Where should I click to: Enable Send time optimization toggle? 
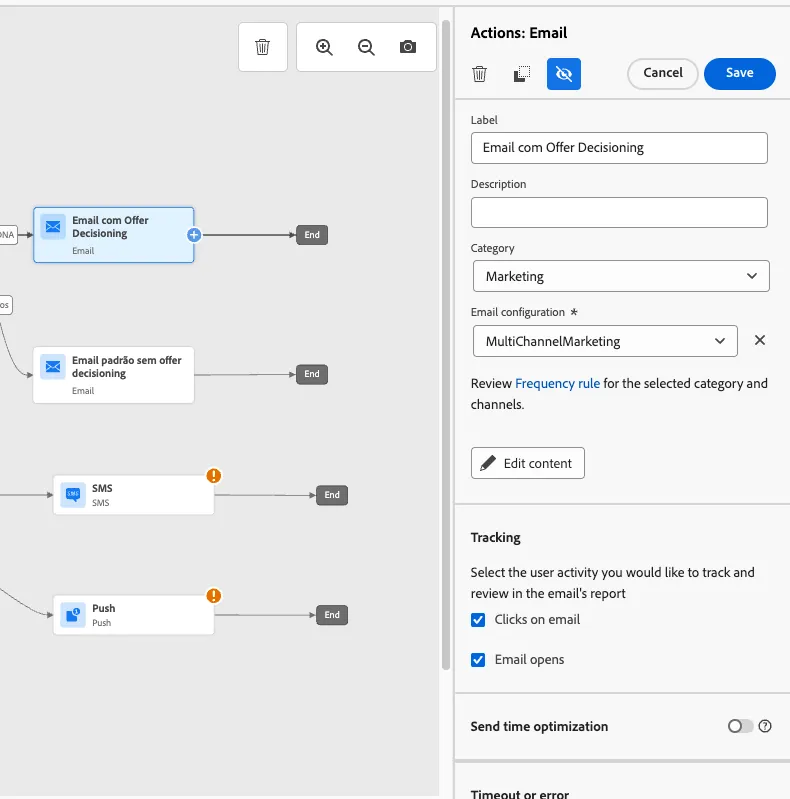[740, 726]
